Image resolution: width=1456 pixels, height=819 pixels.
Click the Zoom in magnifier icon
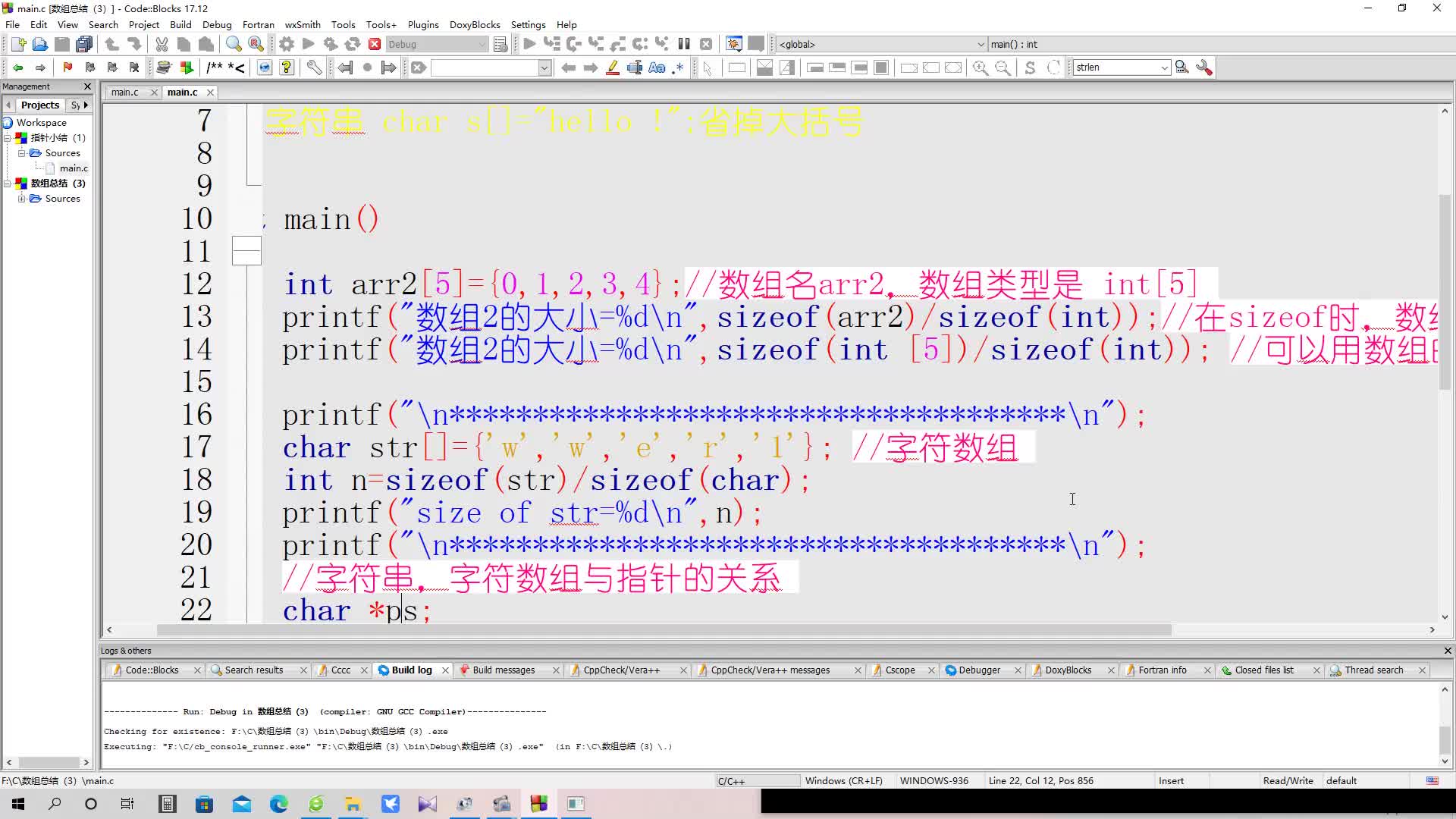[980, 67]
